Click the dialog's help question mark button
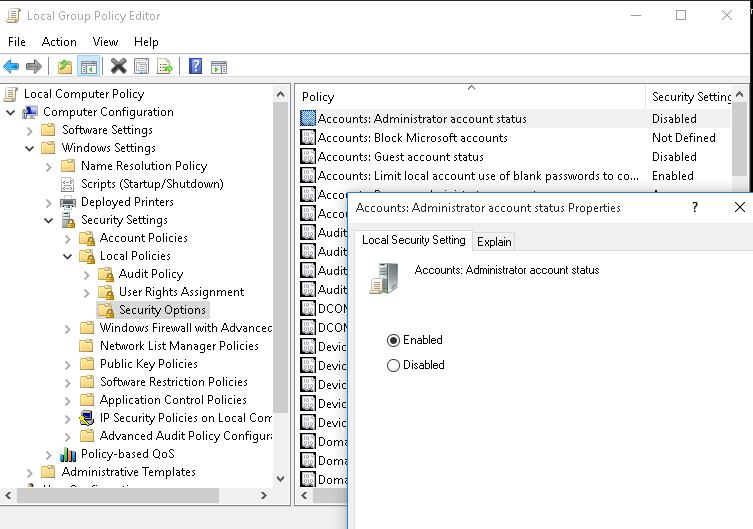The image size is (753, 529). point(695,208)
